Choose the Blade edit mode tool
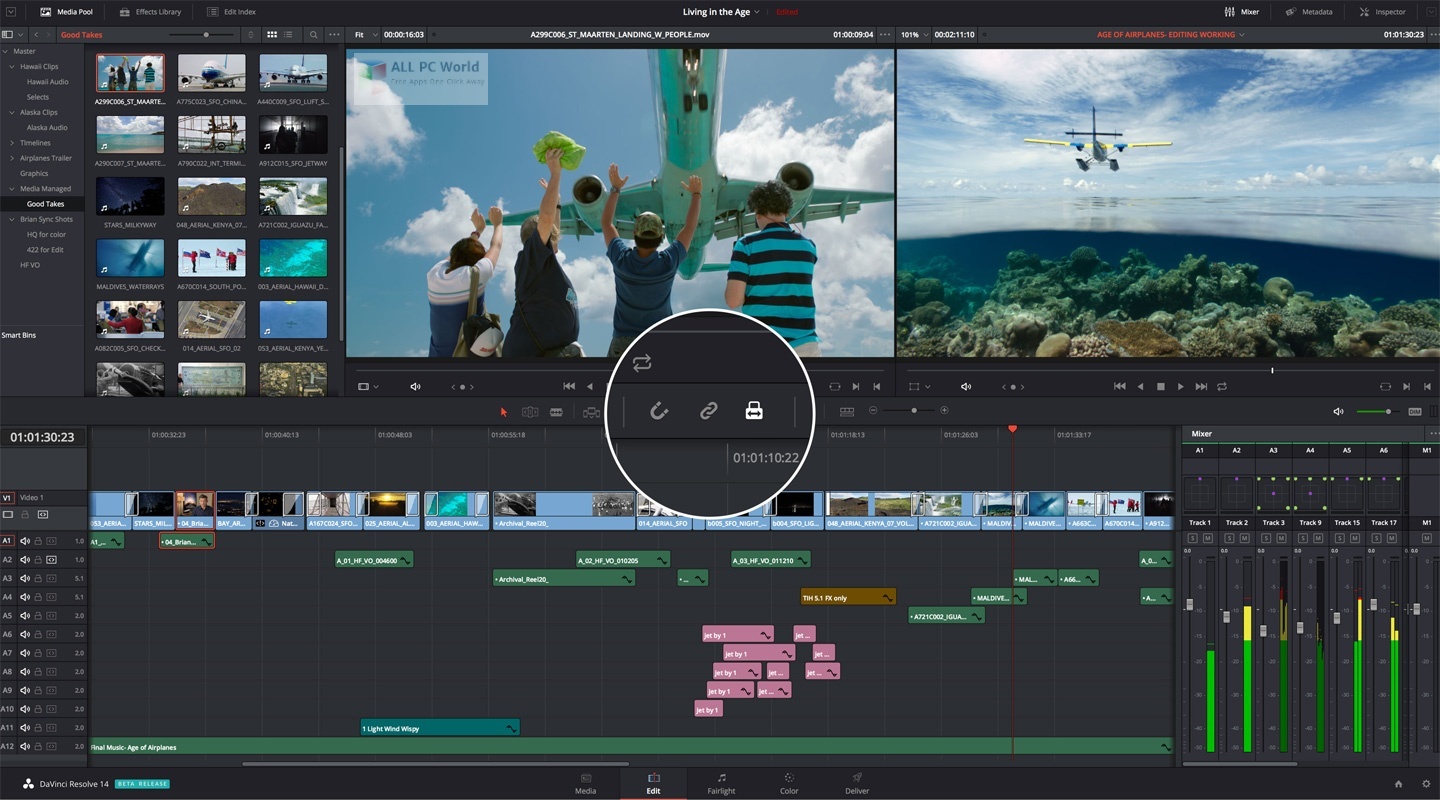 [556, 412]
